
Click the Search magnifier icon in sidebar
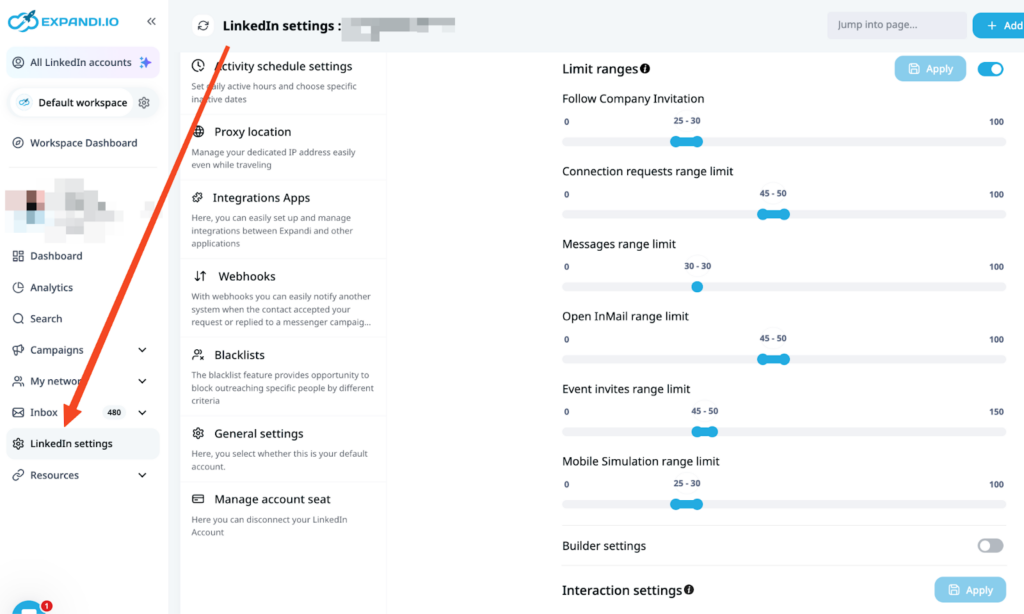pyautogui.click(x=18, y=319)
